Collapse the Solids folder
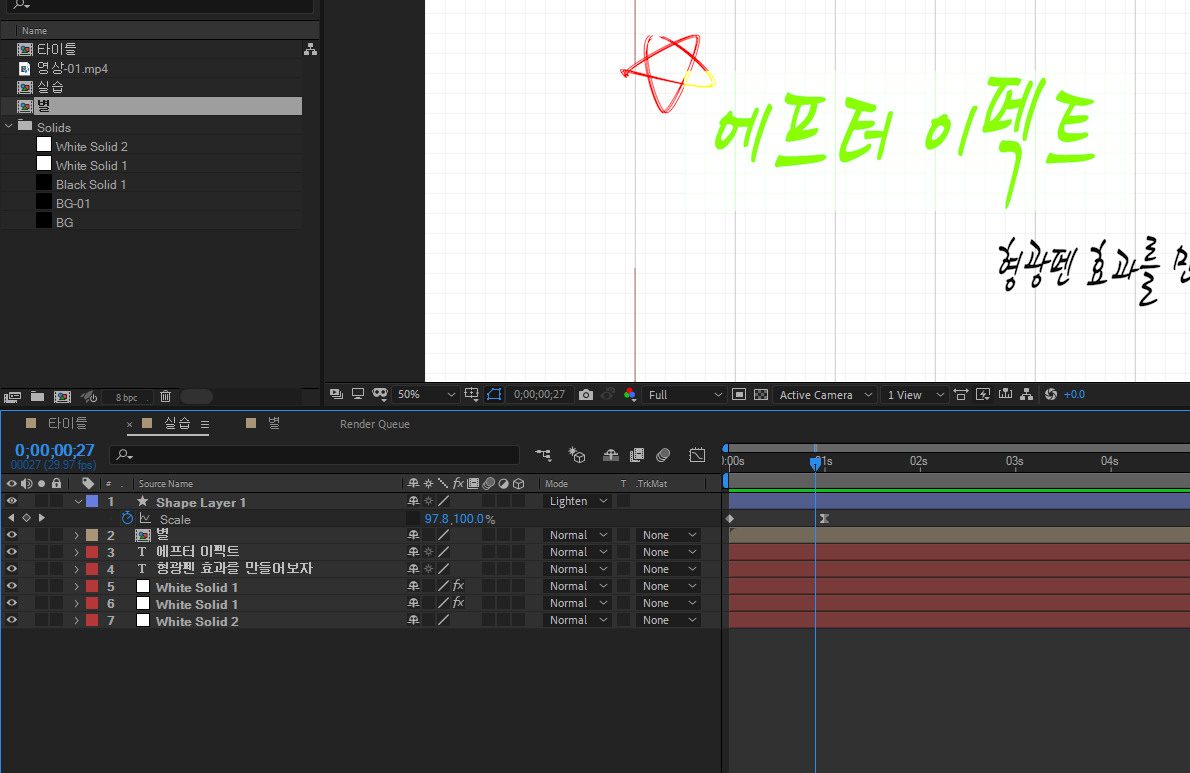Image resolution: width=1190 pixels, height=773 pixels. point(9,126)
